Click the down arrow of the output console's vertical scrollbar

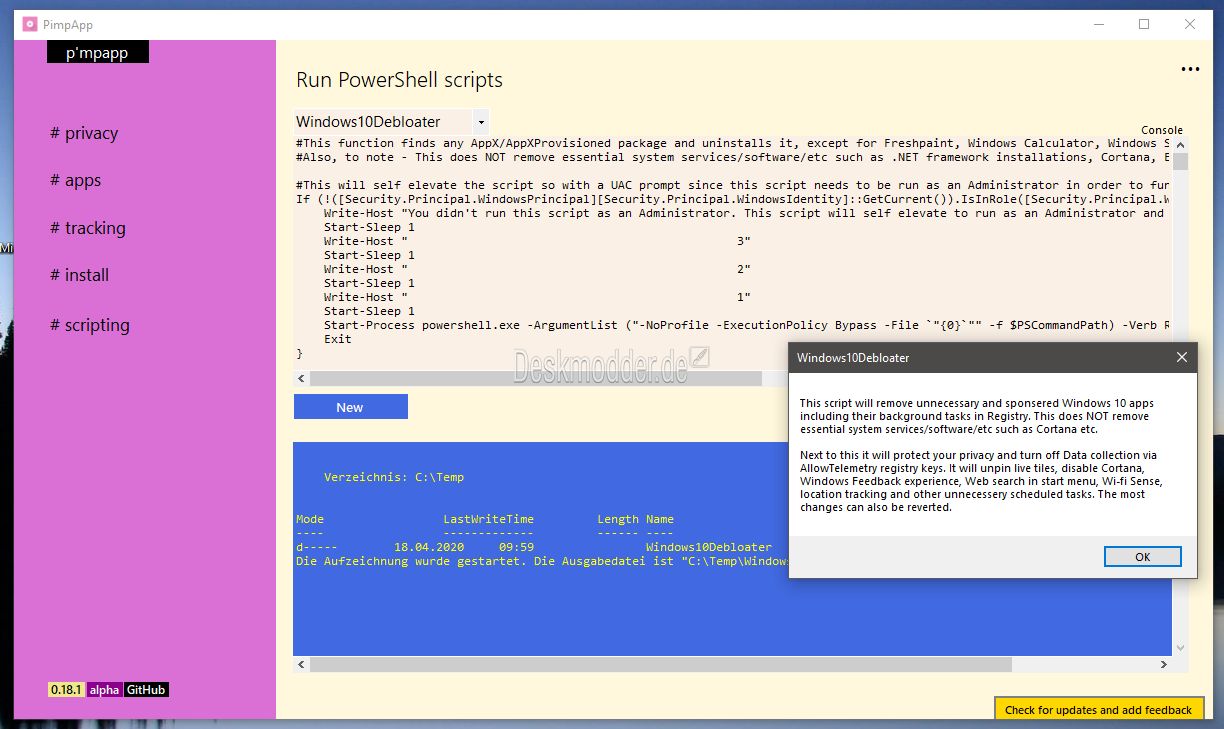1180,648
